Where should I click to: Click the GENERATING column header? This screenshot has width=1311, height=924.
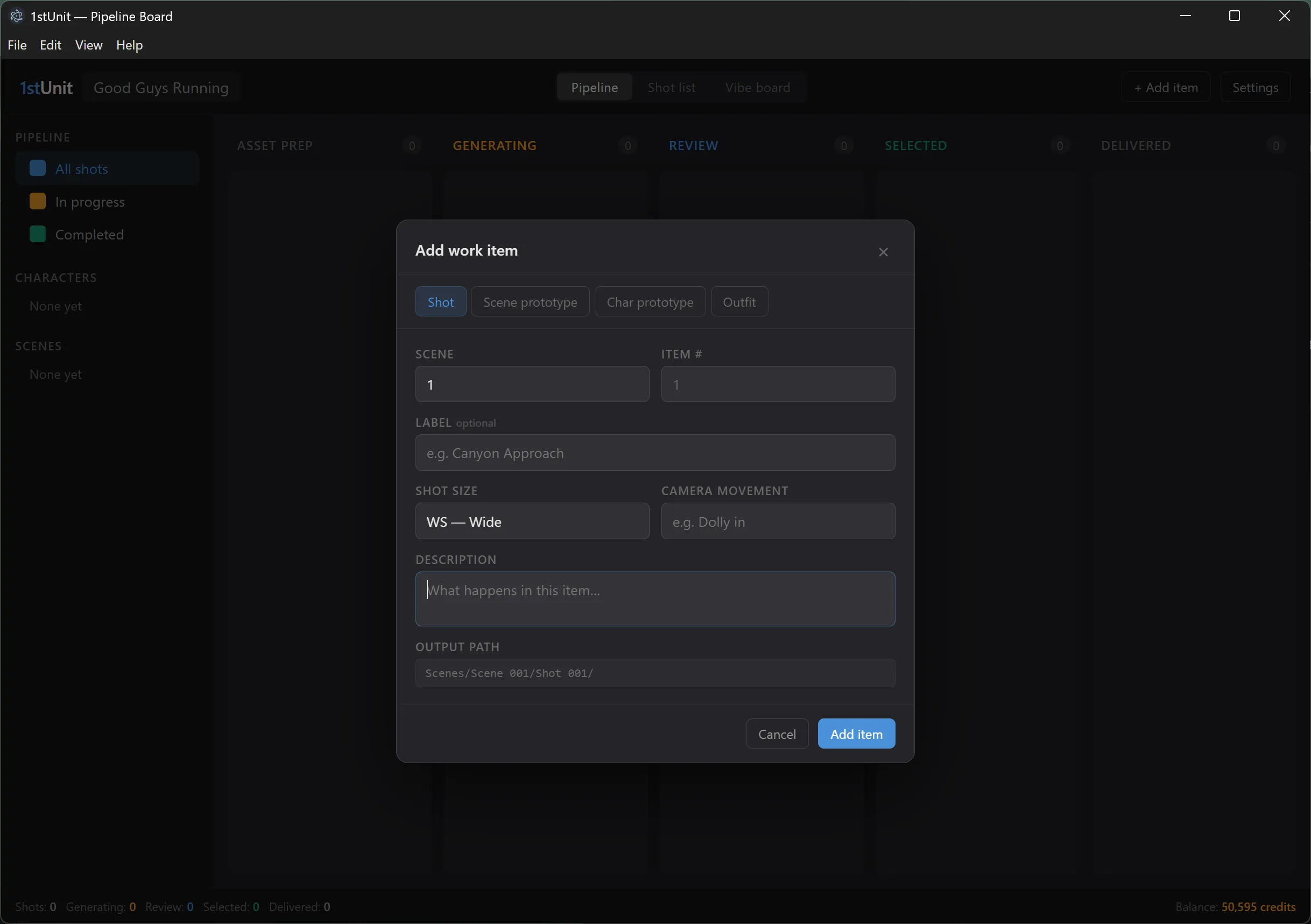pyautogui.click(x=495, y=146)
